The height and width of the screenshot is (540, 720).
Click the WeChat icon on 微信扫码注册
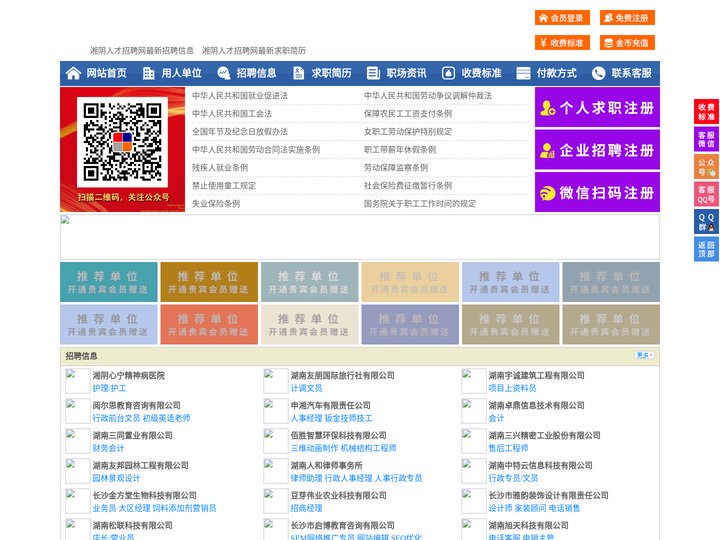point(547,193)
